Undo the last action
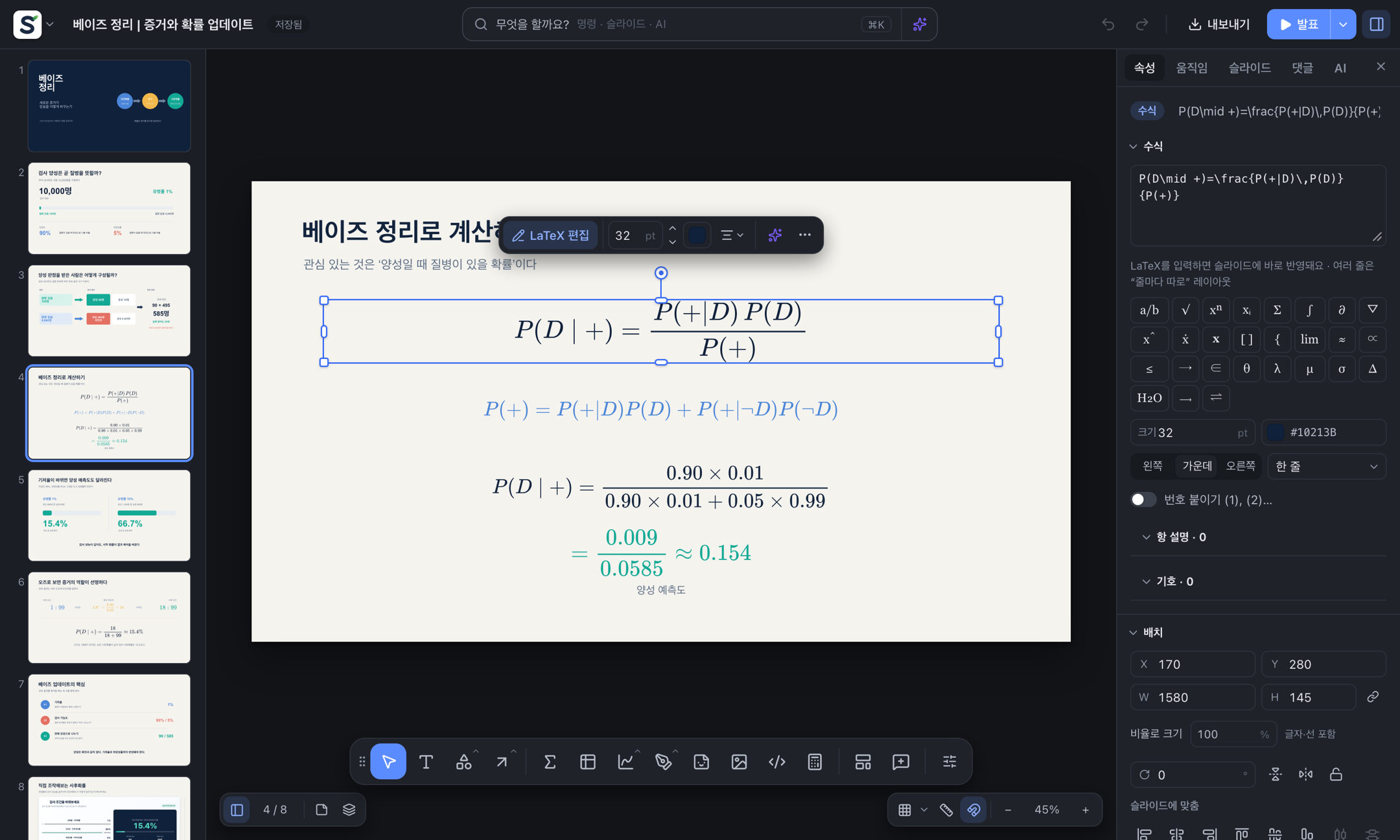 1108,25
